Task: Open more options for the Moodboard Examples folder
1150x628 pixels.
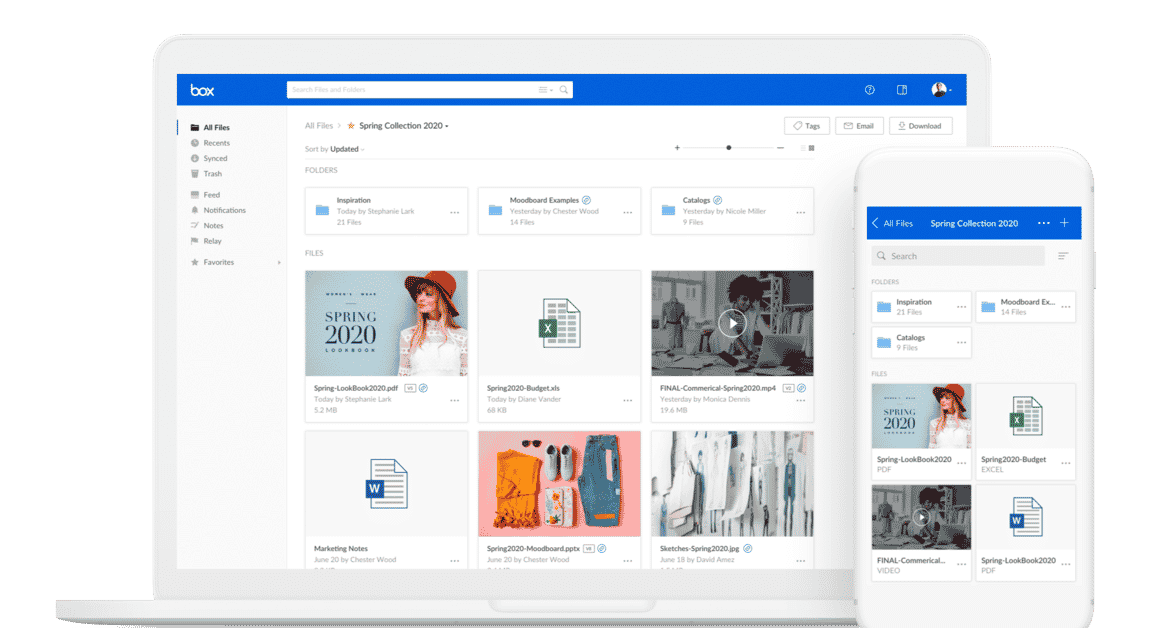Action: tap(628, 213)
